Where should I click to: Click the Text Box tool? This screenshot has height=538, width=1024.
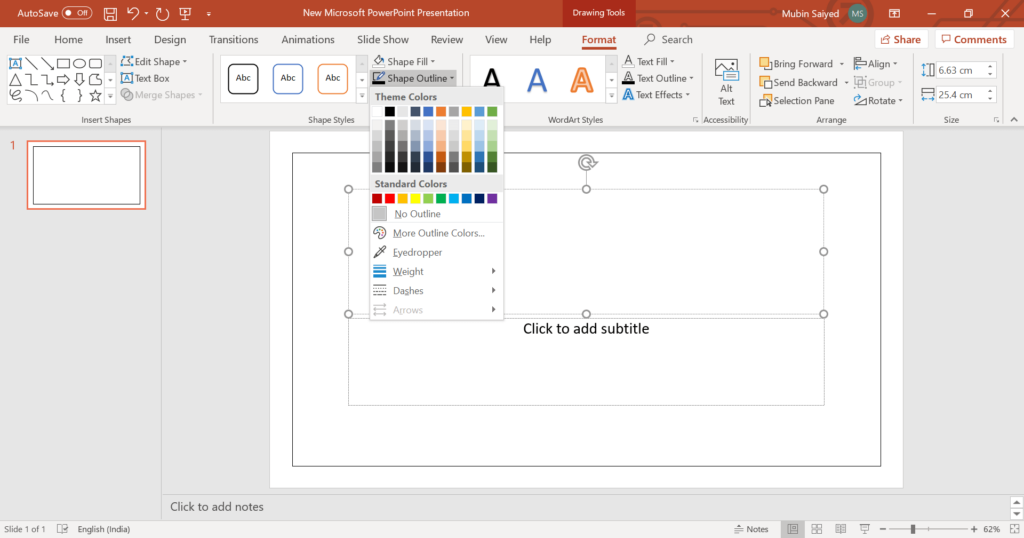(145, 78)
